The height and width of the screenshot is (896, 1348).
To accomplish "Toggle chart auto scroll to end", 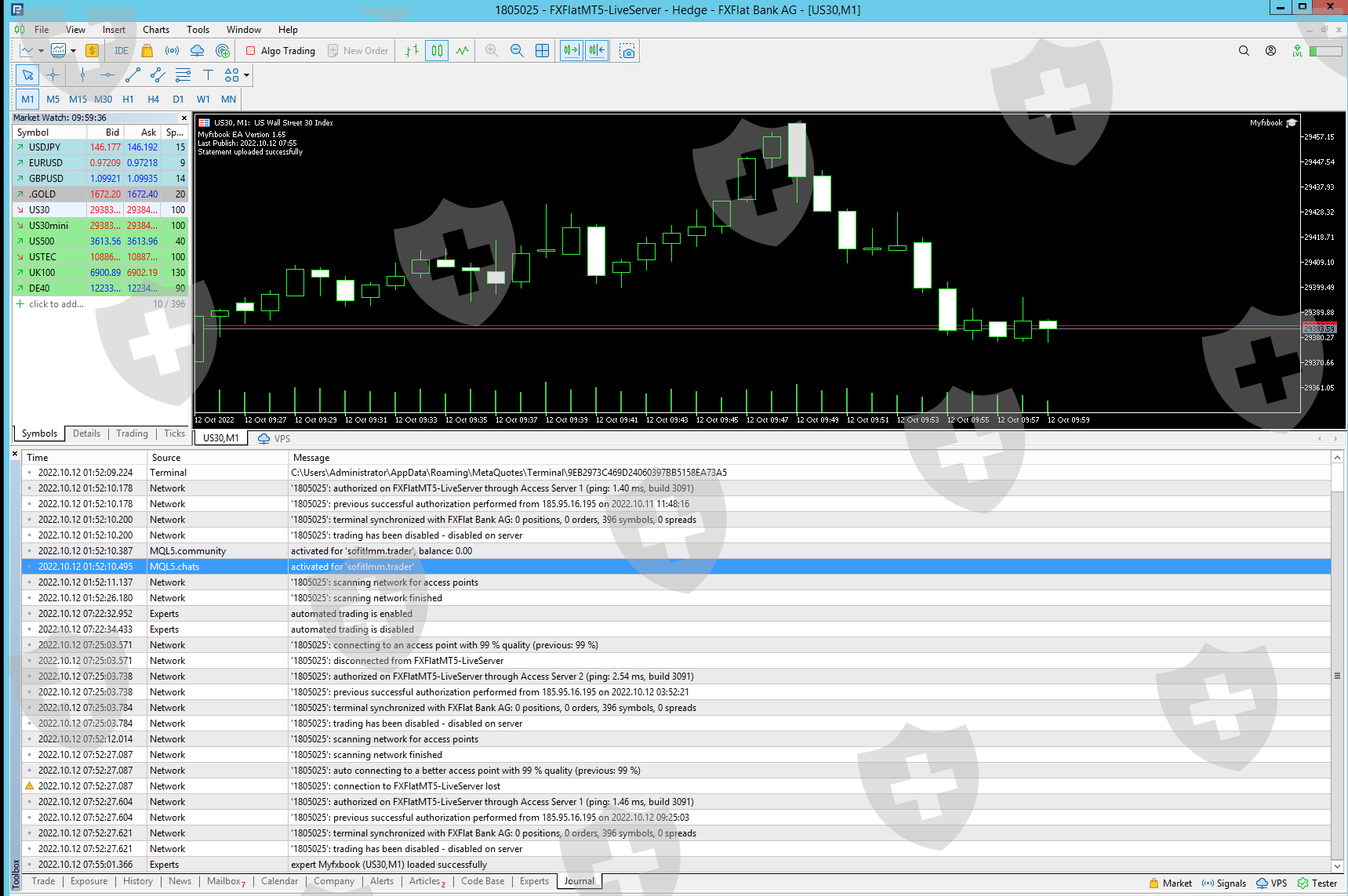I will pos(571,51).
